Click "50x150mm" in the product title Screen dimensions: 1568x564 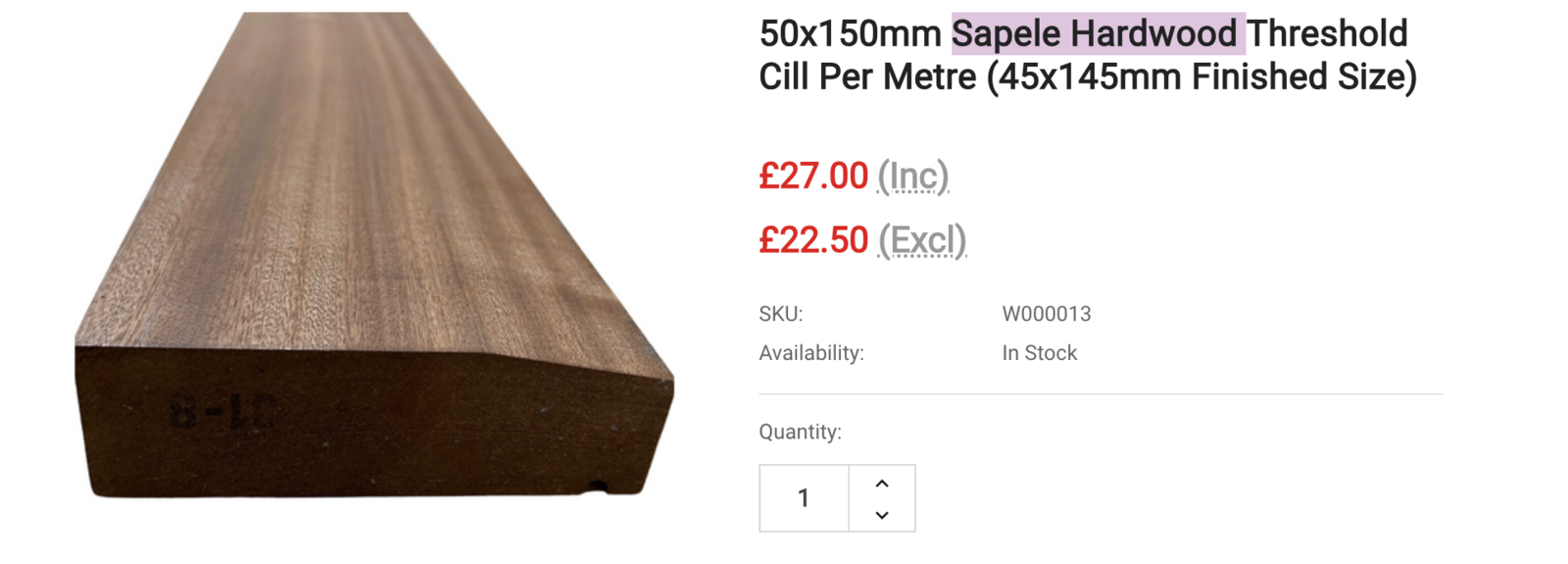(850, 34)
